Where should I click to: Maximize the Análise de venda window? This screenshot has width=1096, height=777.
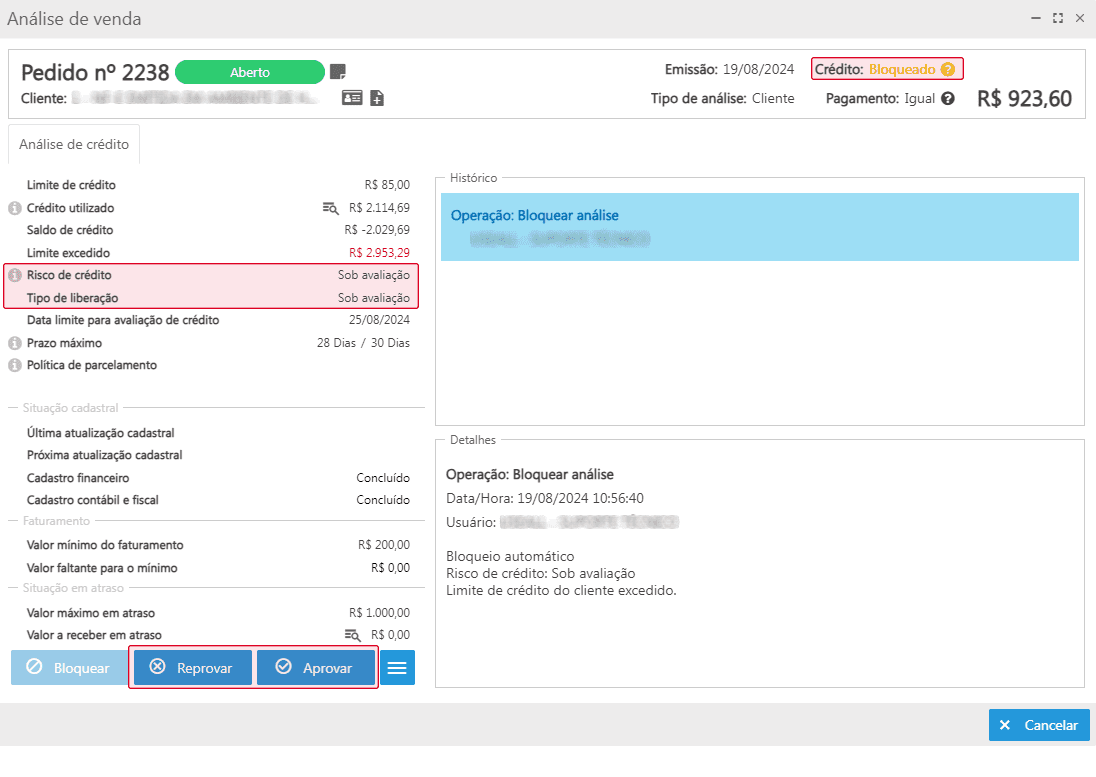[1058, 18]
